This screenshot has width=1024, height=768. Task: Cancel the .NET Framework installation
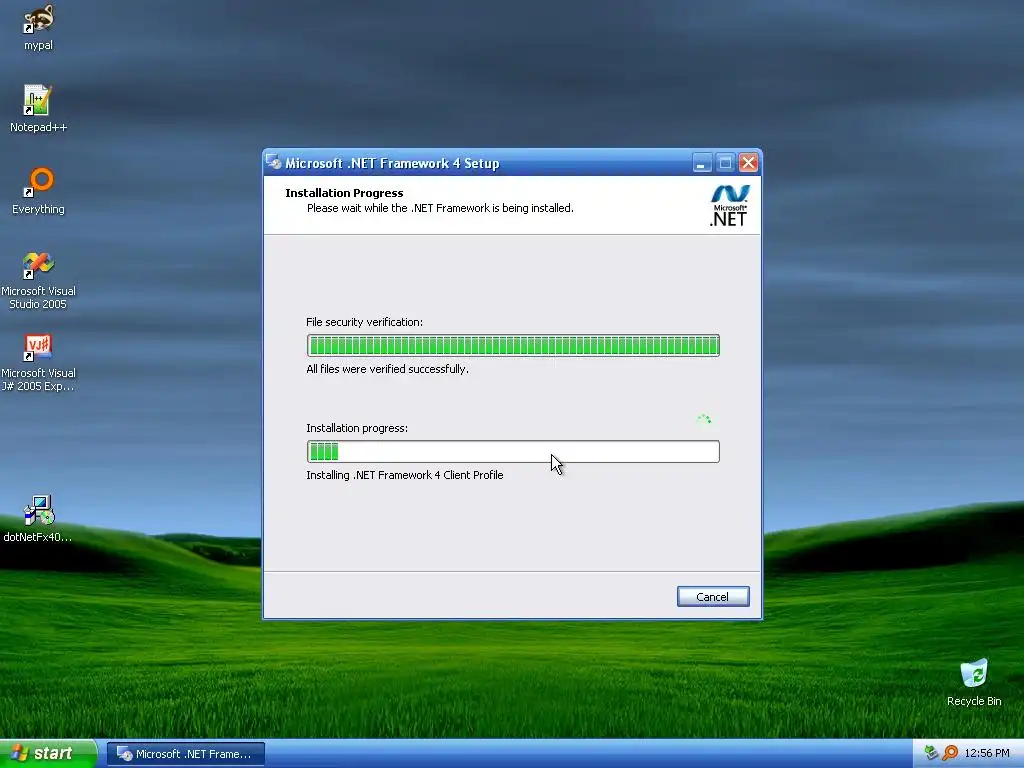tap(712, 596)
